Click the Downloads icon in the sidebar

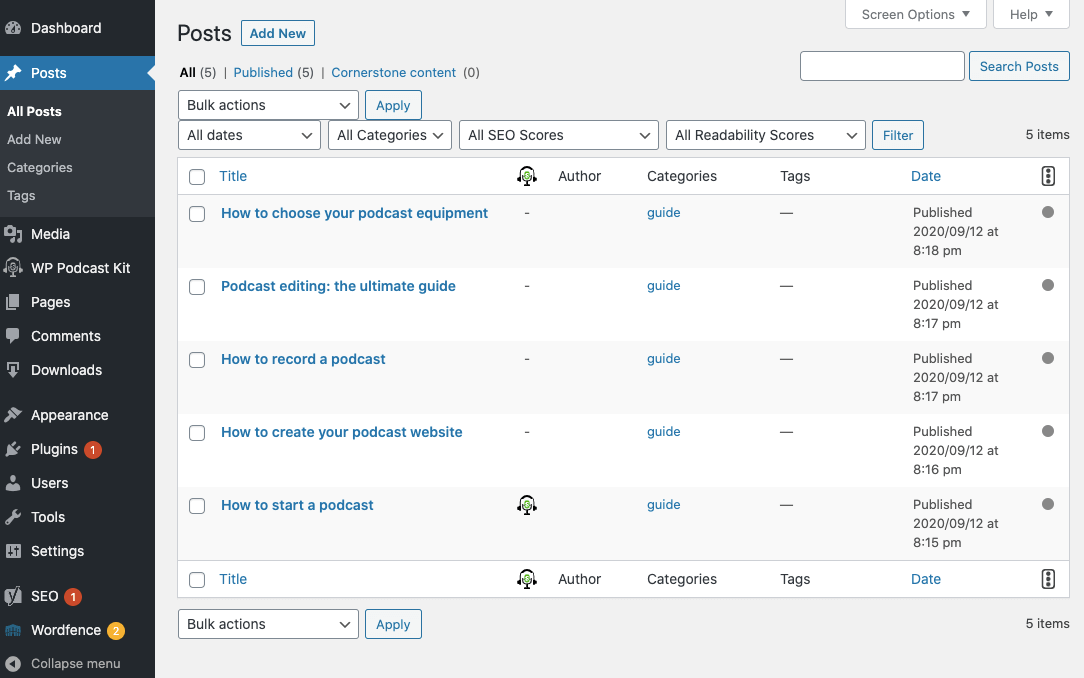(13, 370)
